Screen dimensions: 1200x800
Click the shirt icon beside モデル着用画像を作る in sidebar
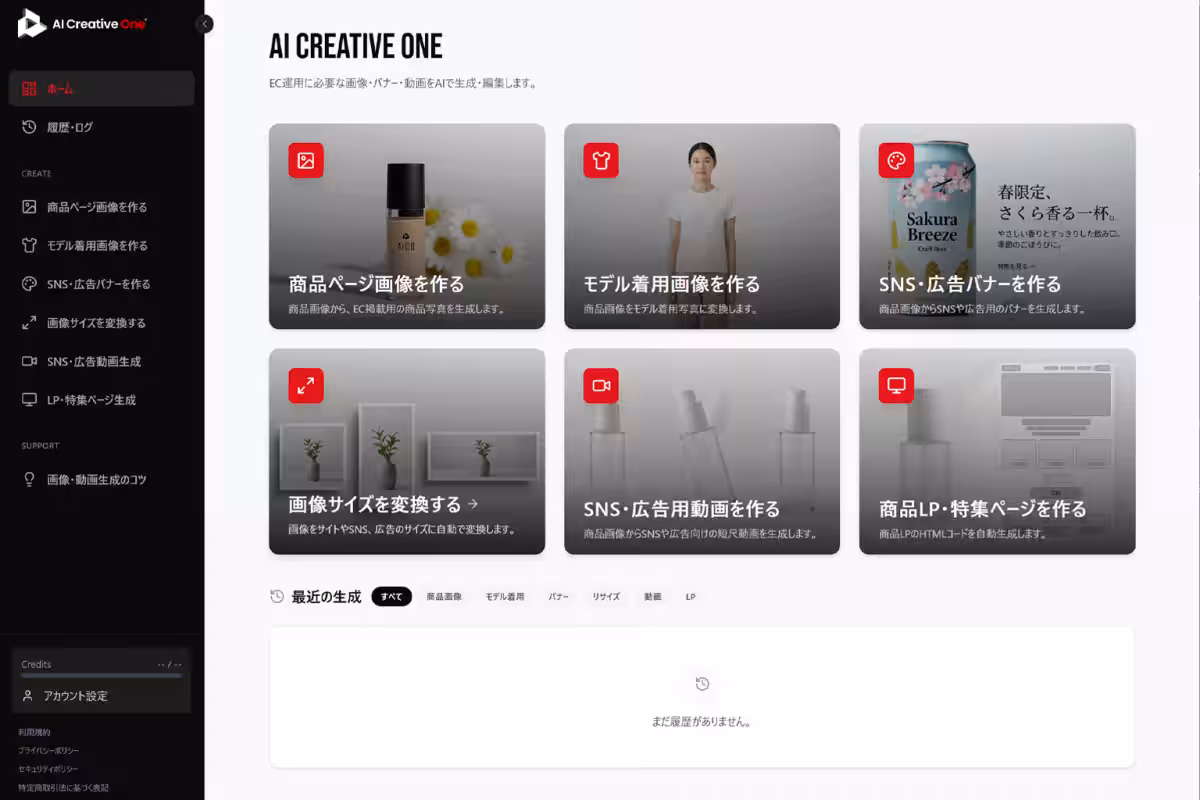[29, 245]
